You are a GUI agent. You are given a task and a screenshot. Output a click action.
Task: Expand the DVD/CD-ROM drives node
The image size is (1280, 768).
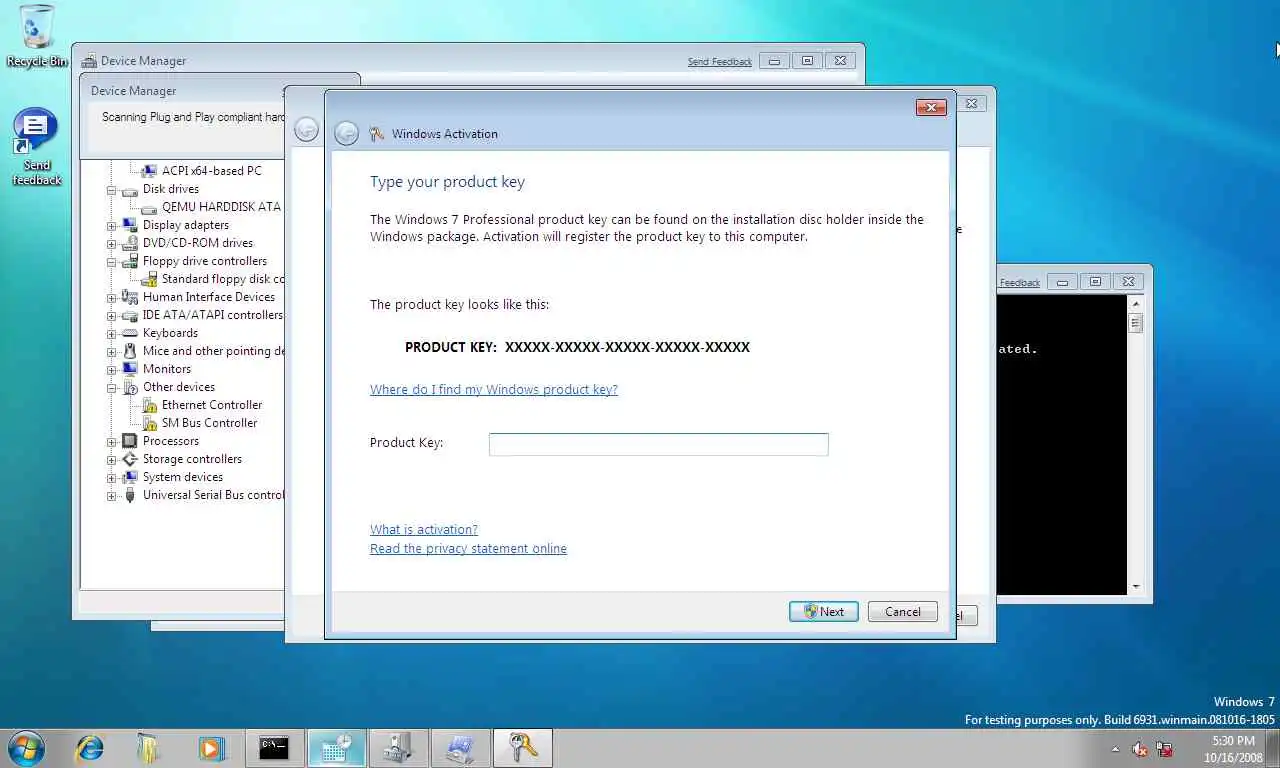[112, 243]
